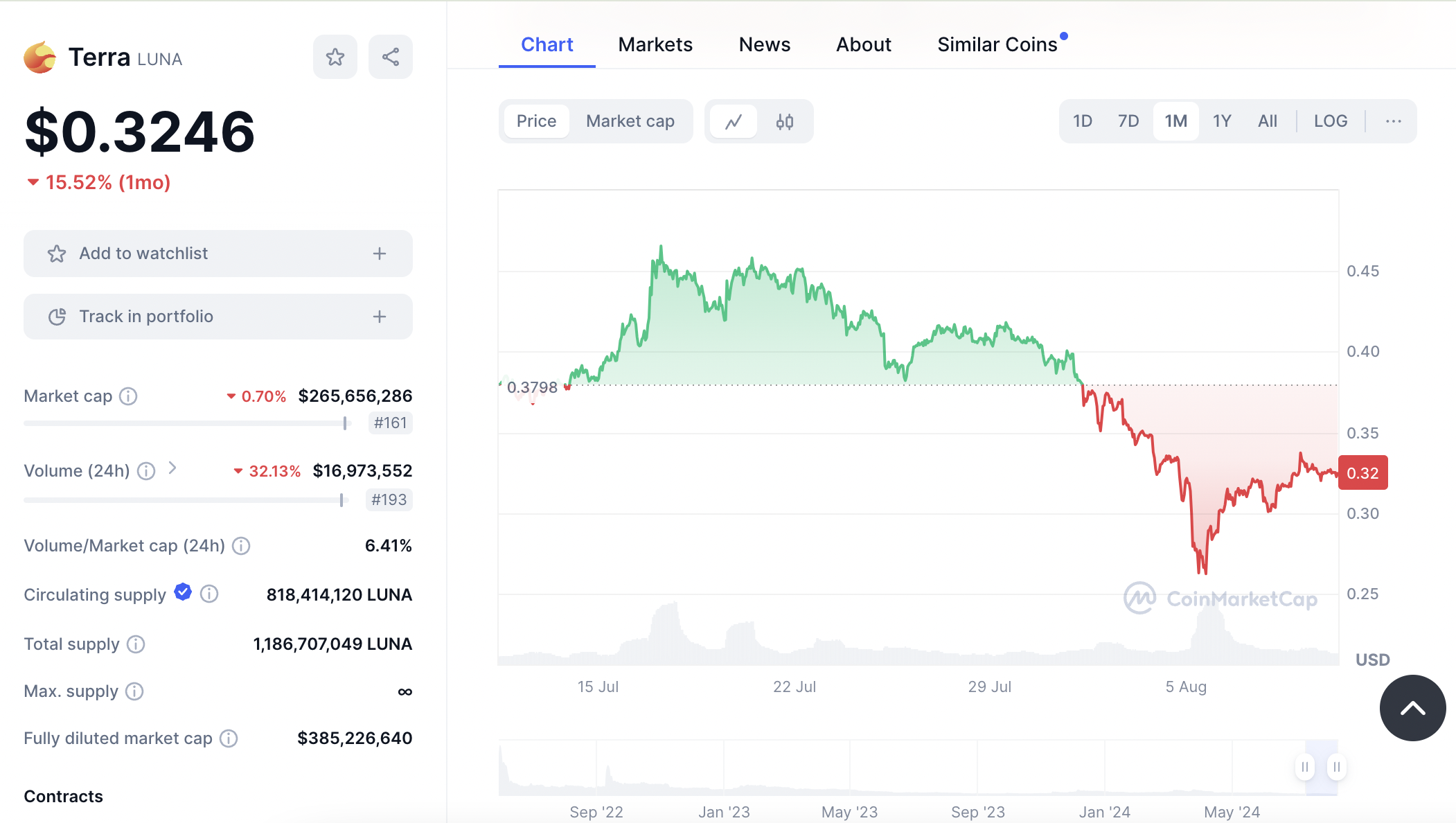Select the Market cap chart toggle
1456x823 pixels.
pyautogui.click(x=630, y=121)
